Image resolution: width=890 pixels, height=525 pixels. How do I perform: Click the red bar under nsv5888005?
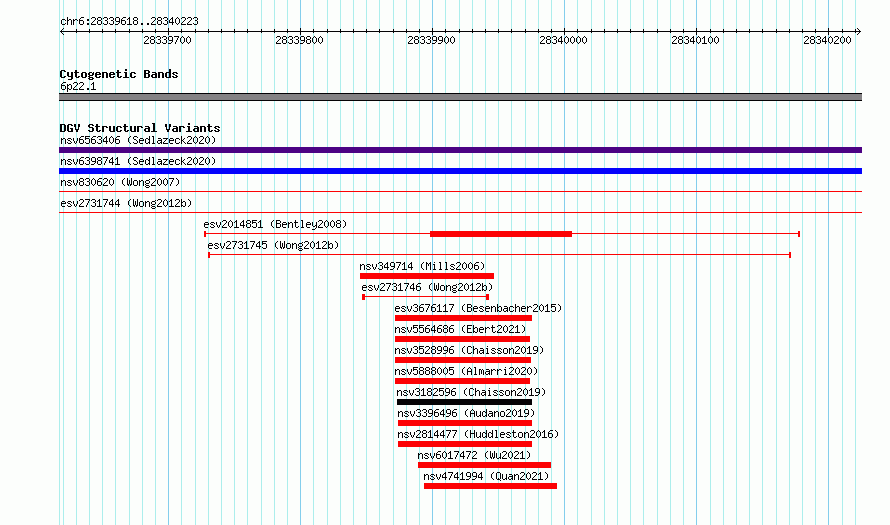pos(463,381)
